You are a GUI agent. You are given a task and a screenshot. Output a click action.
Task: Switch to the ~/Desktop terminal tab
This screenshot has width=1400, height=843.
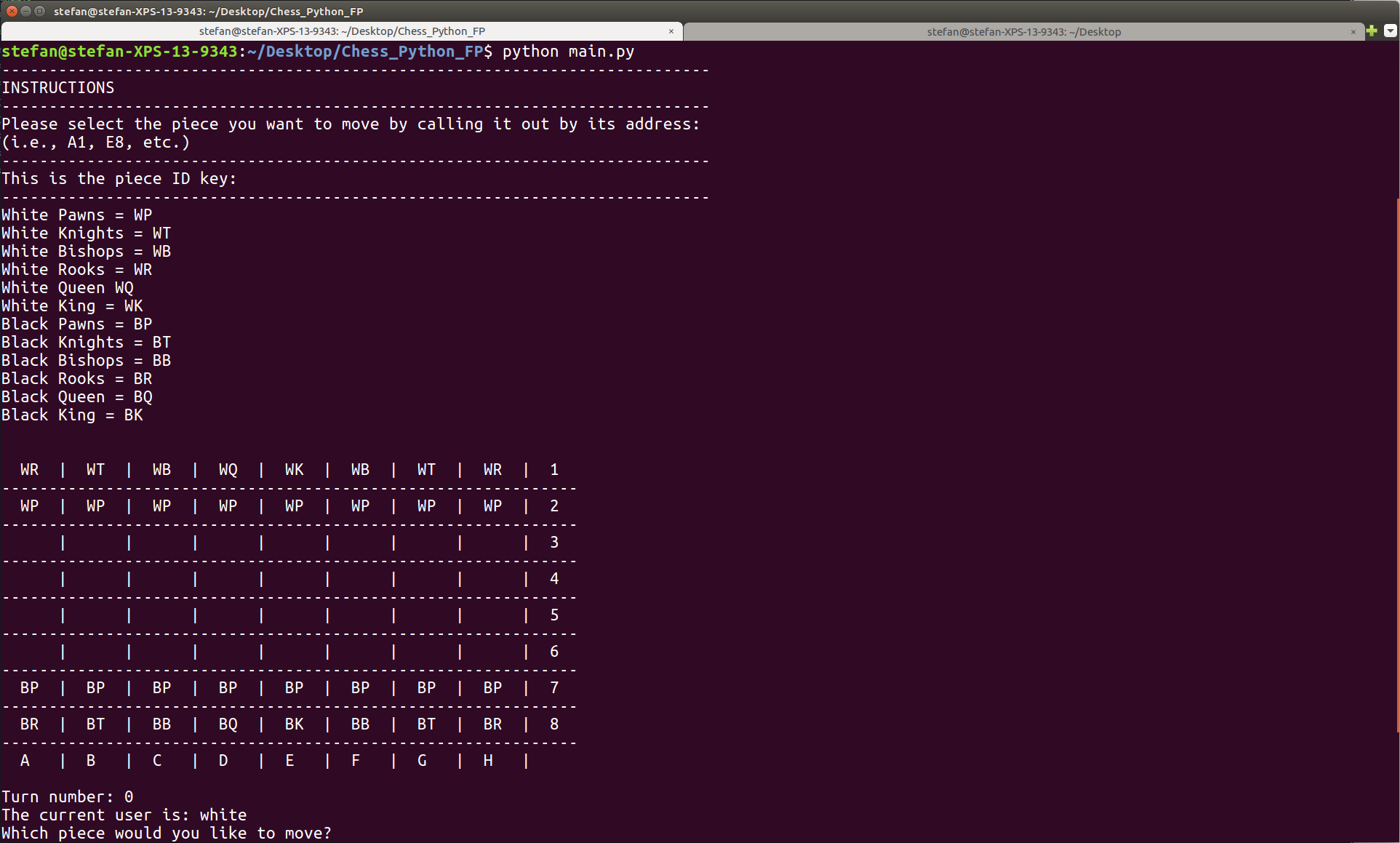coord(1023,31)
